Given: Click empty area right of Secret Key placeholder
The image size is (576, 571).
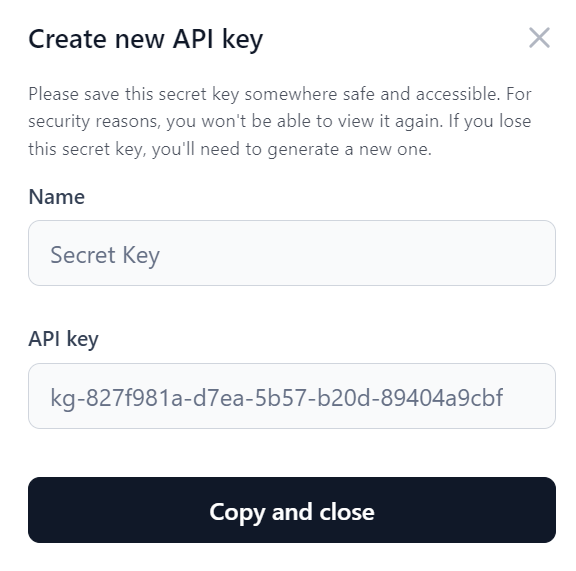Looking at the screenshot, I should [356, 253].
